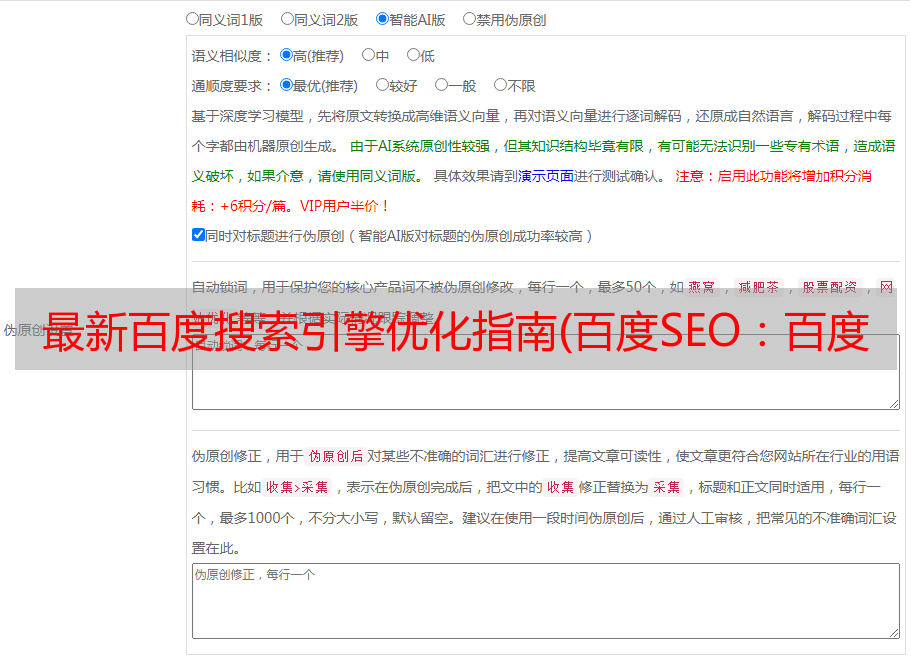
Task: Set 语义相似度 to 中
Action: (368, 55)
